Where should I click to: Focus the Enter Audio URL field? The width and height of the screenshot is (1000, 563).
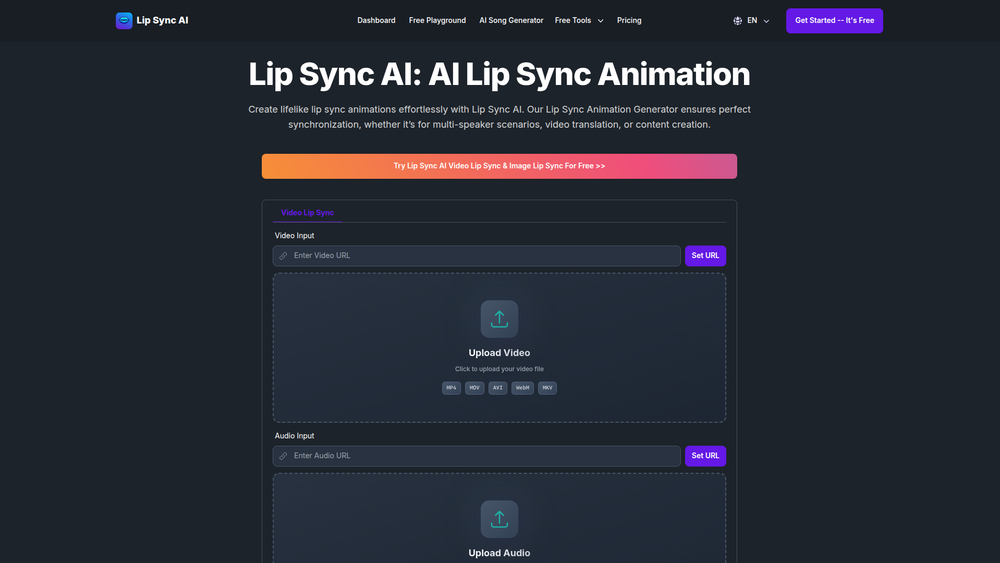[476, 456]
